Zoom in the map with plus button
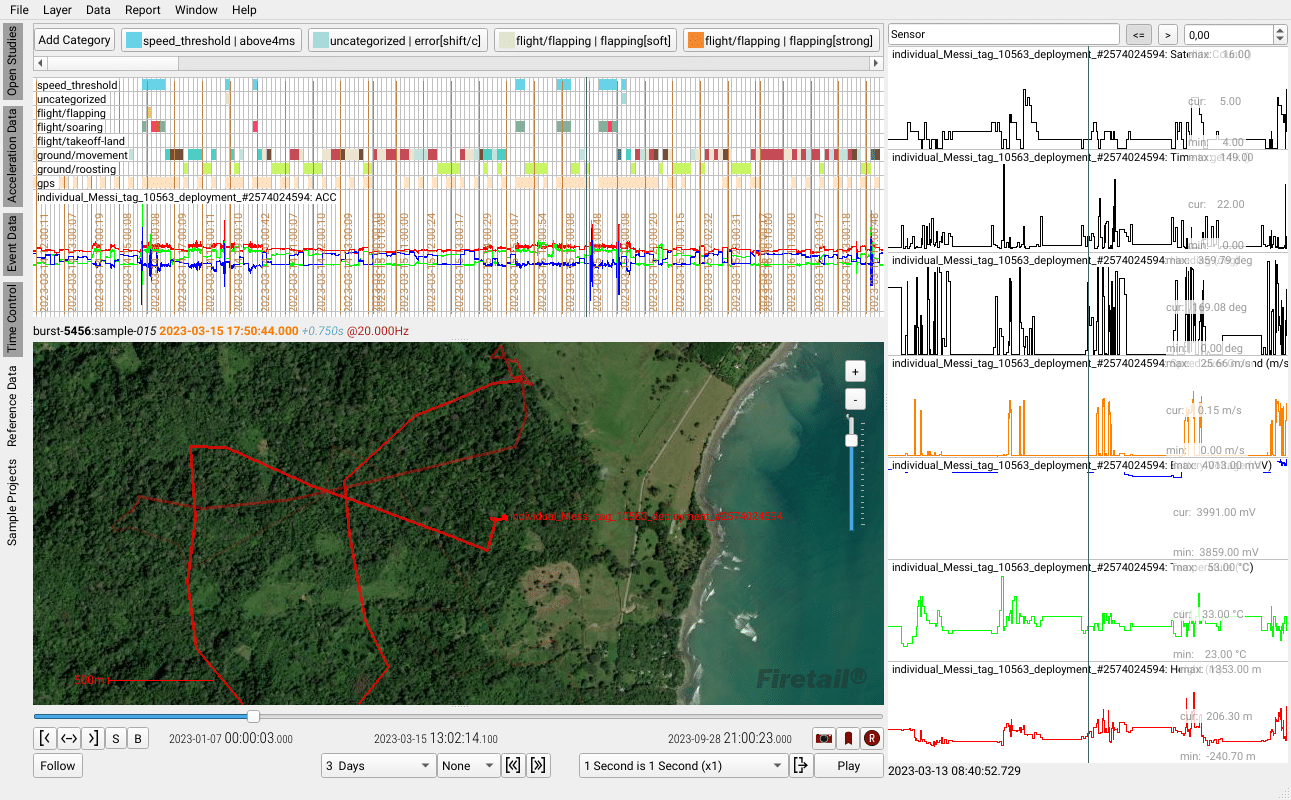 [x=854, y=371]
